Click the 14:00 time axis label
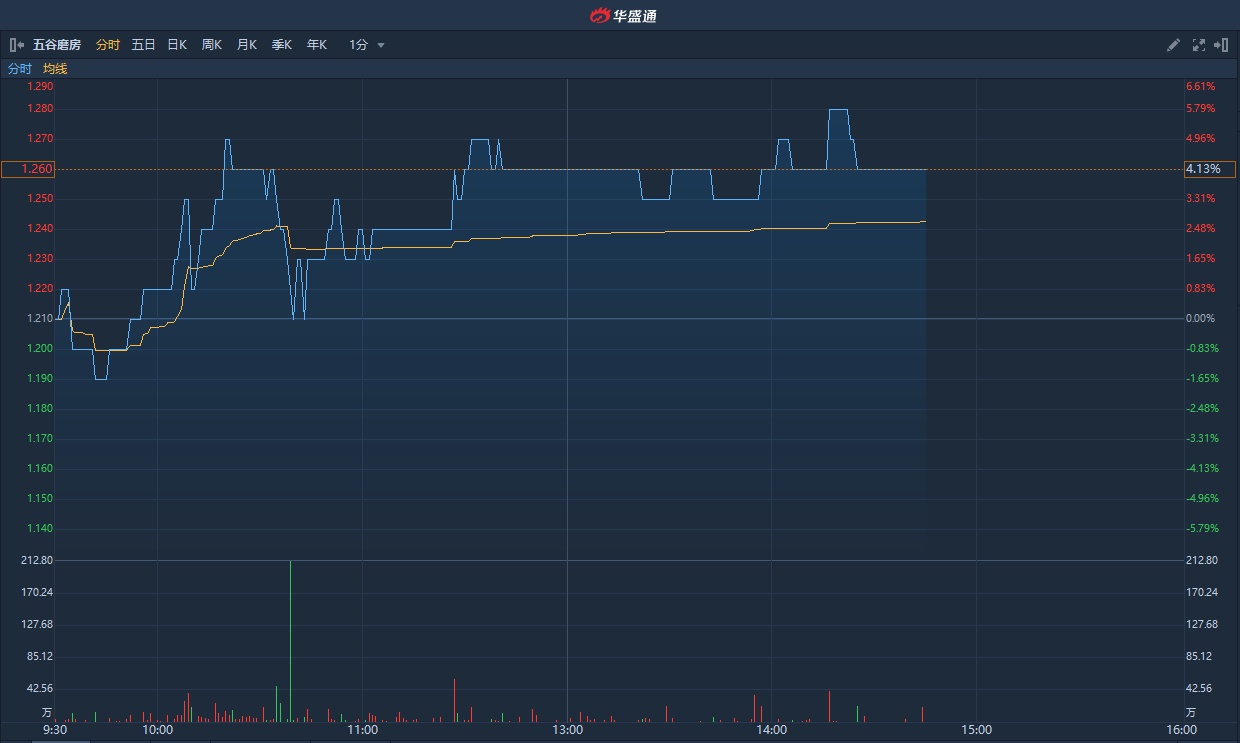1240x743 pixels. [772, 730]
